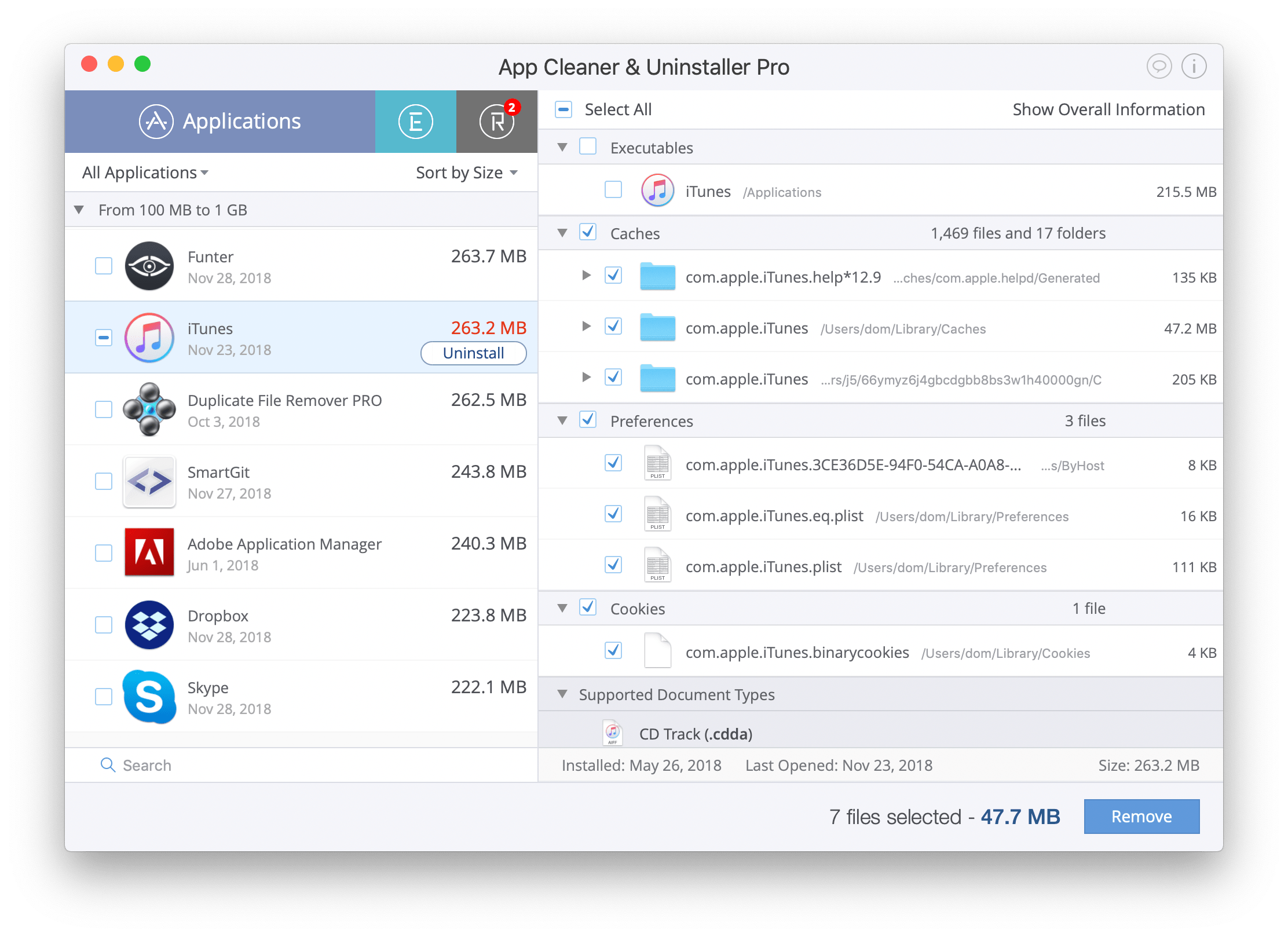Viewport: 1288px width, 937px height.
Task: Click the Uninstall button for iTunes
Action: coord(475,353)
